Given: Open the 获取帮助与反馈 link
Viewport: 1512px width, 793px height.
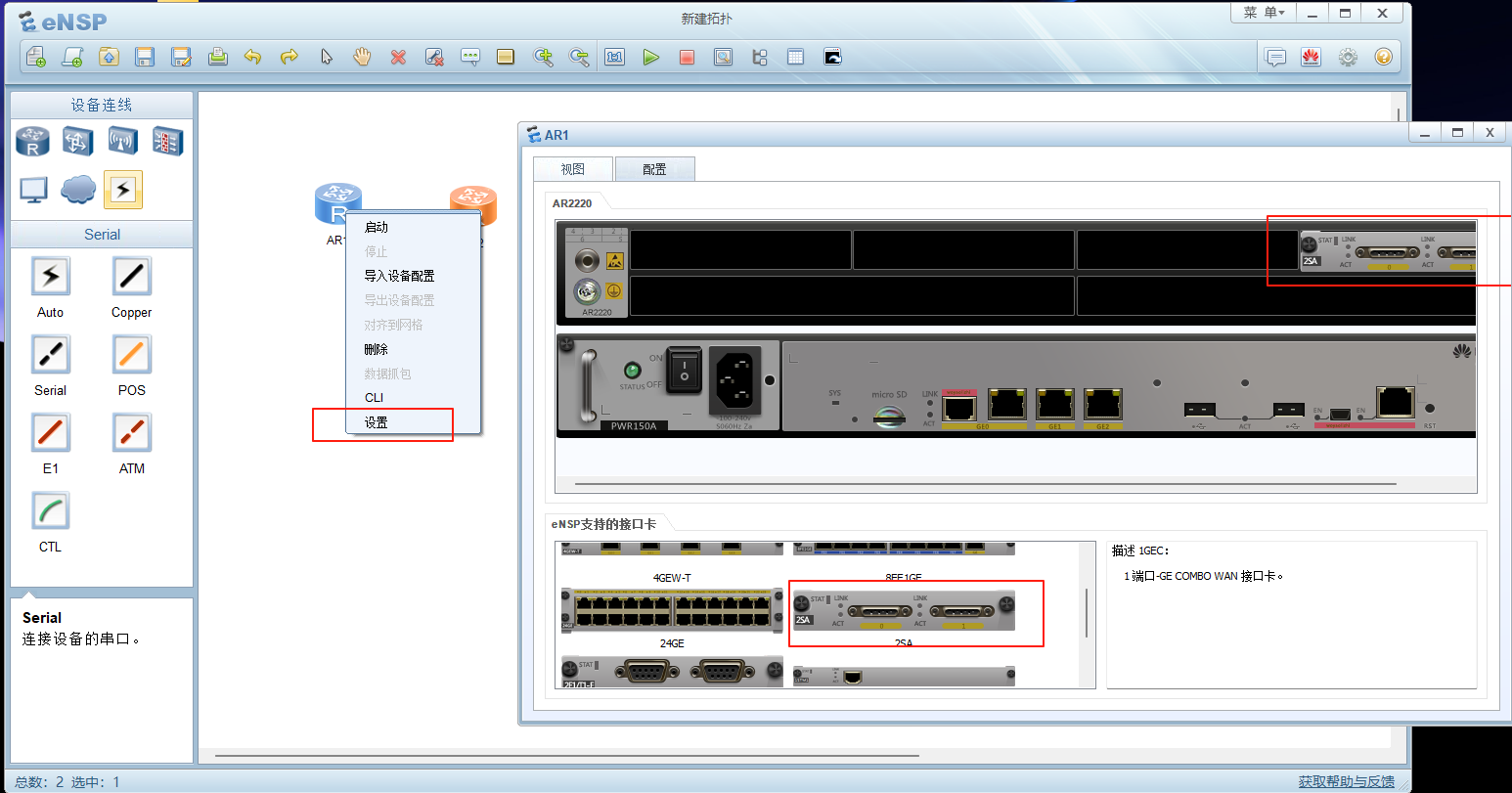Looking at the screenshot, I should (1346, 781).
